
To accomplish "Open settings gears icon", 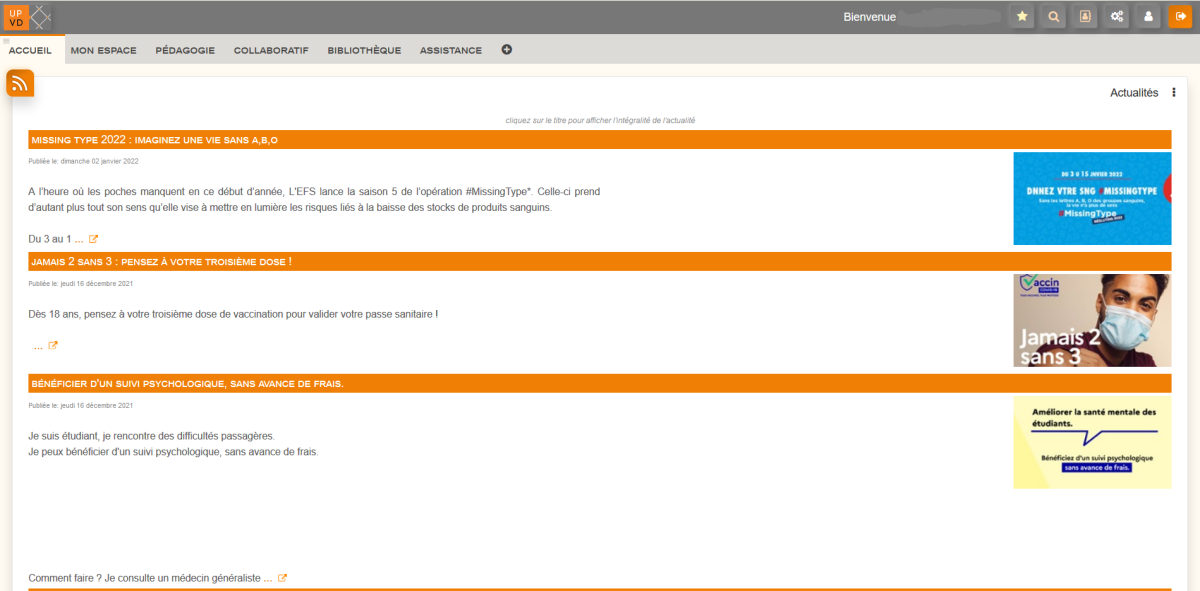I will click(x=1117, y=16).
